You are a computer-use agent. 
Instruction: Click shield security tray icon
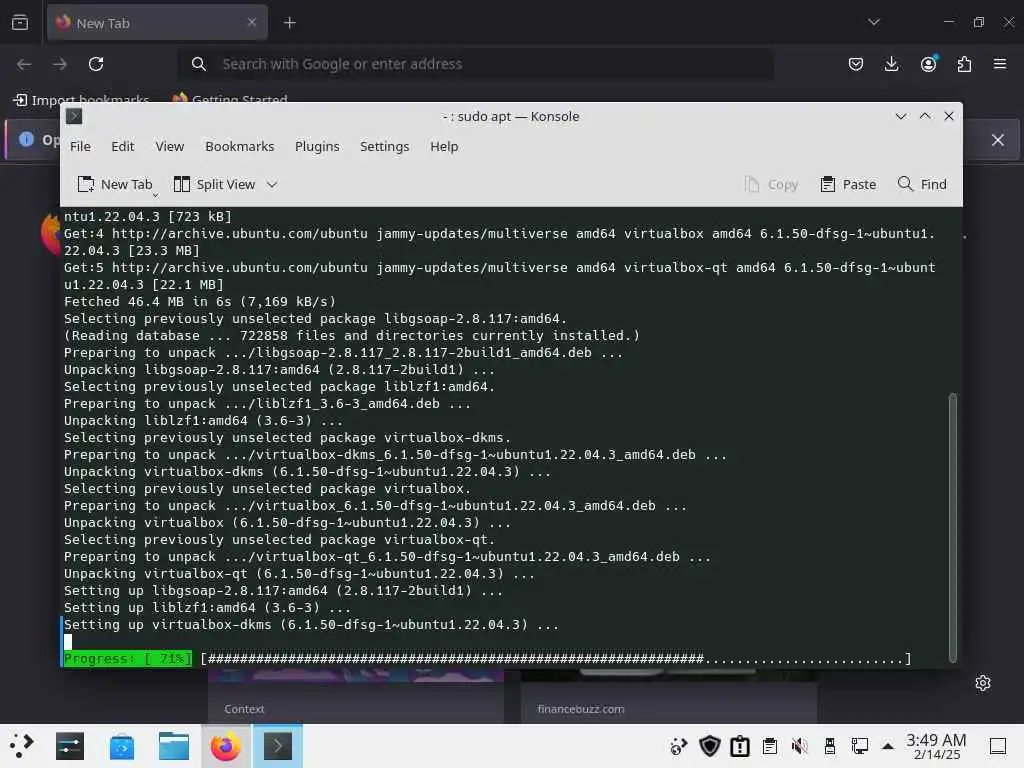click(709, 746)
